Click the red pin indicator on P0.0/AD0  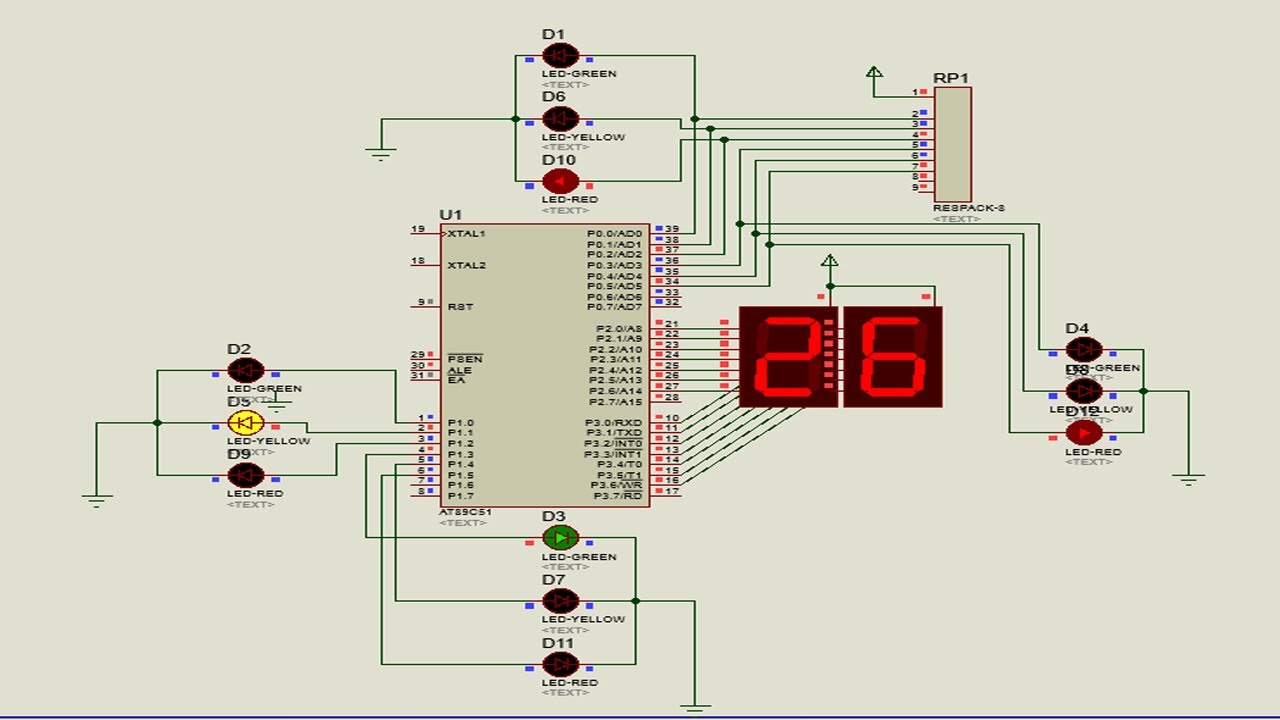point(659,227)
